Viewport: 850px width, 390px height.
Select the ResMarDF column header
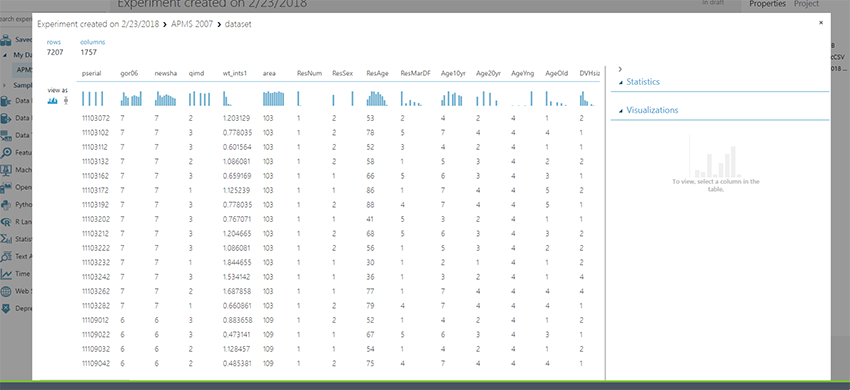(416, 73)
